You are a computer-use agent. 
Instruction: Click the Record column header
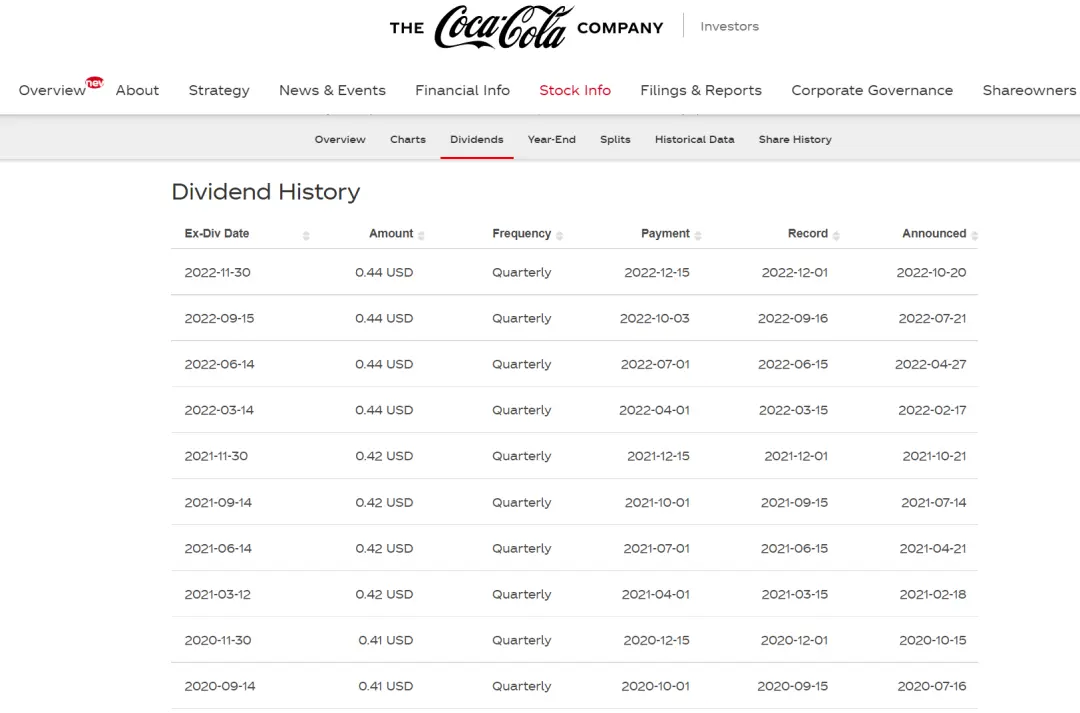(x=808, y=234)
